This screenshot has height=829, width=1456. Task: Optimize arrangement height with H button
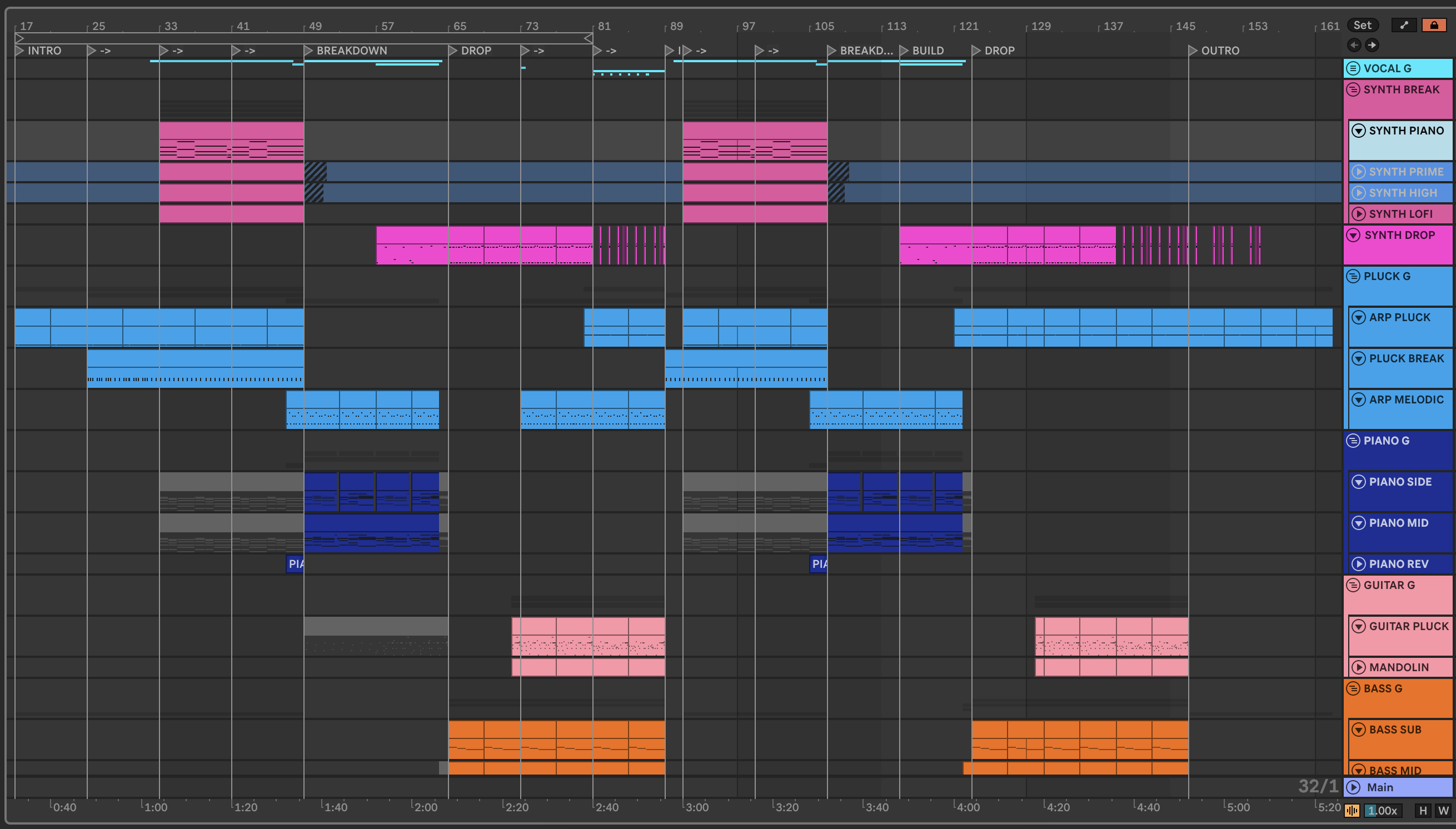point(1423,810)
